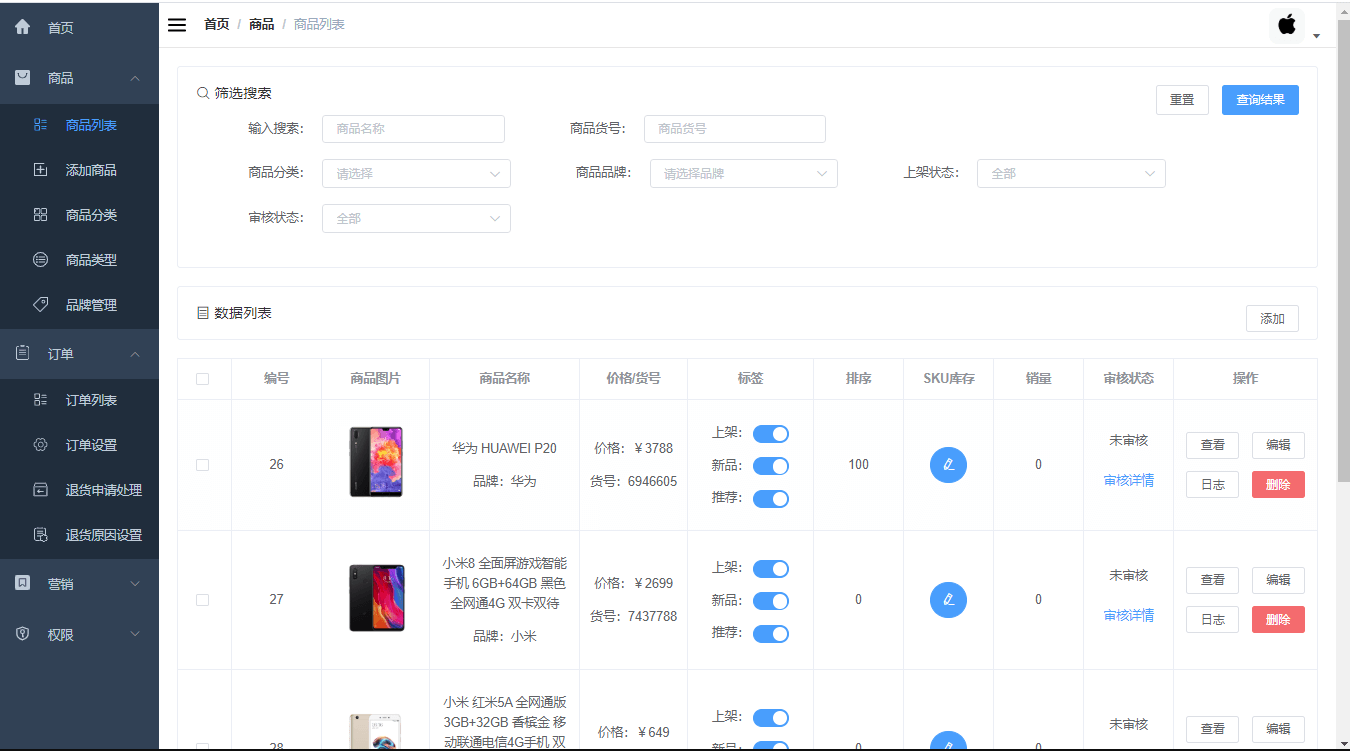Click the tag icon beside 品牌管理
Screen dimensions: 1350x751
pos(41,304)
